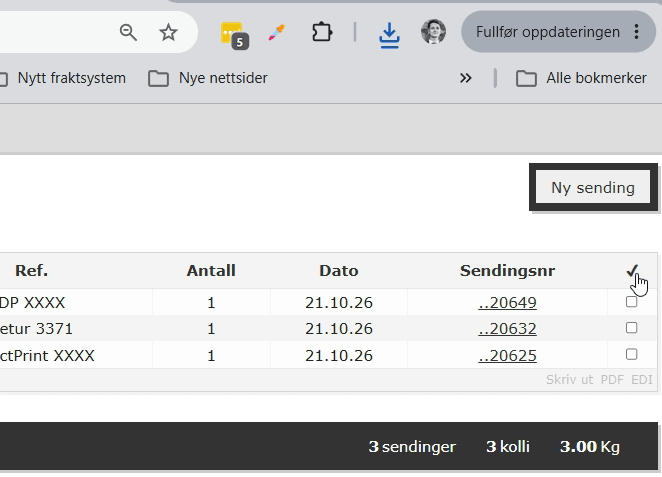Click Fullfør oppdateringen update button
This screenshot has height=477, width=662.
click(548, 32)
